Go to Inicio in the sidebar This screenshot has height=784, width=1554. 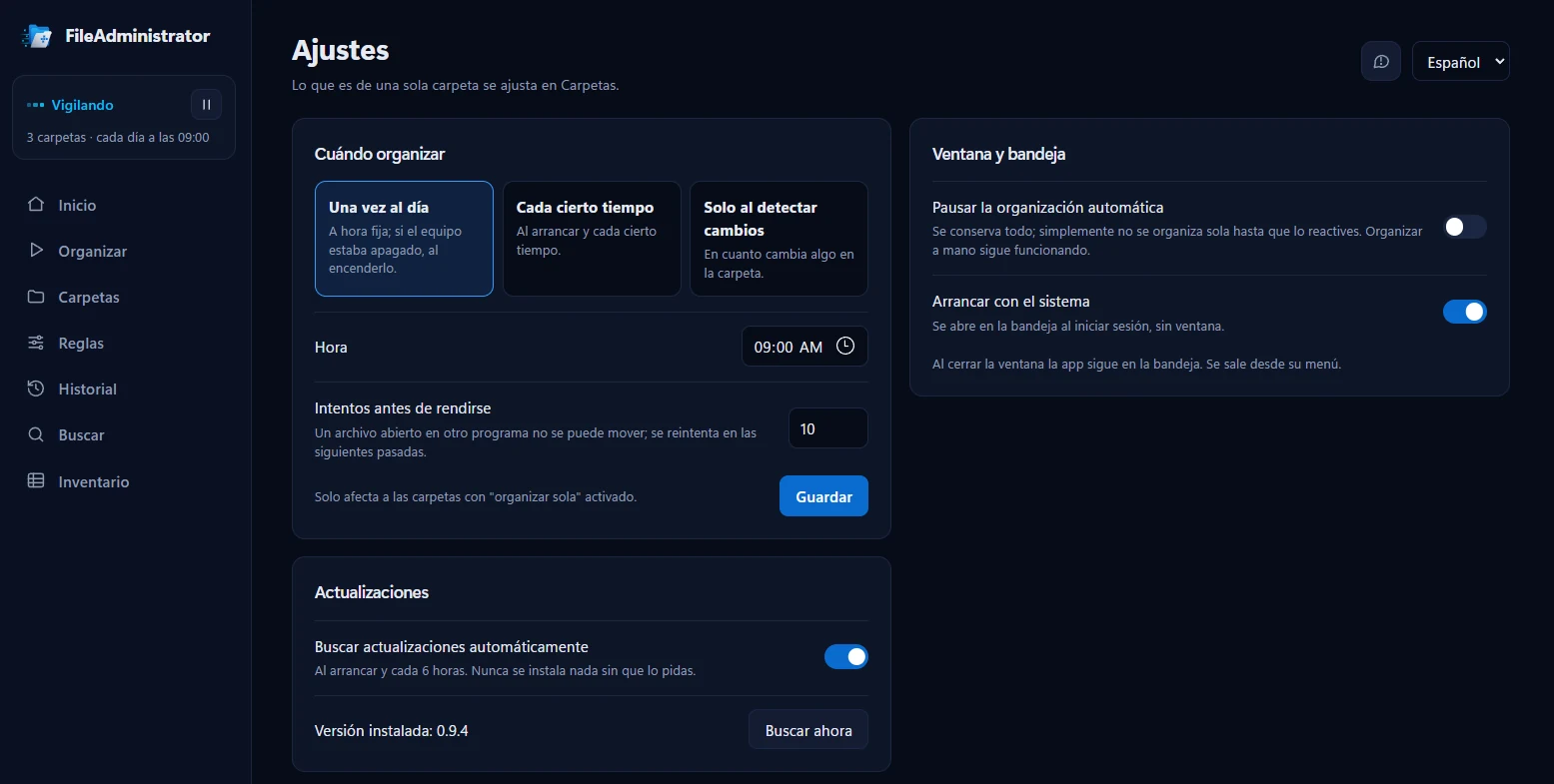(124, 205)
